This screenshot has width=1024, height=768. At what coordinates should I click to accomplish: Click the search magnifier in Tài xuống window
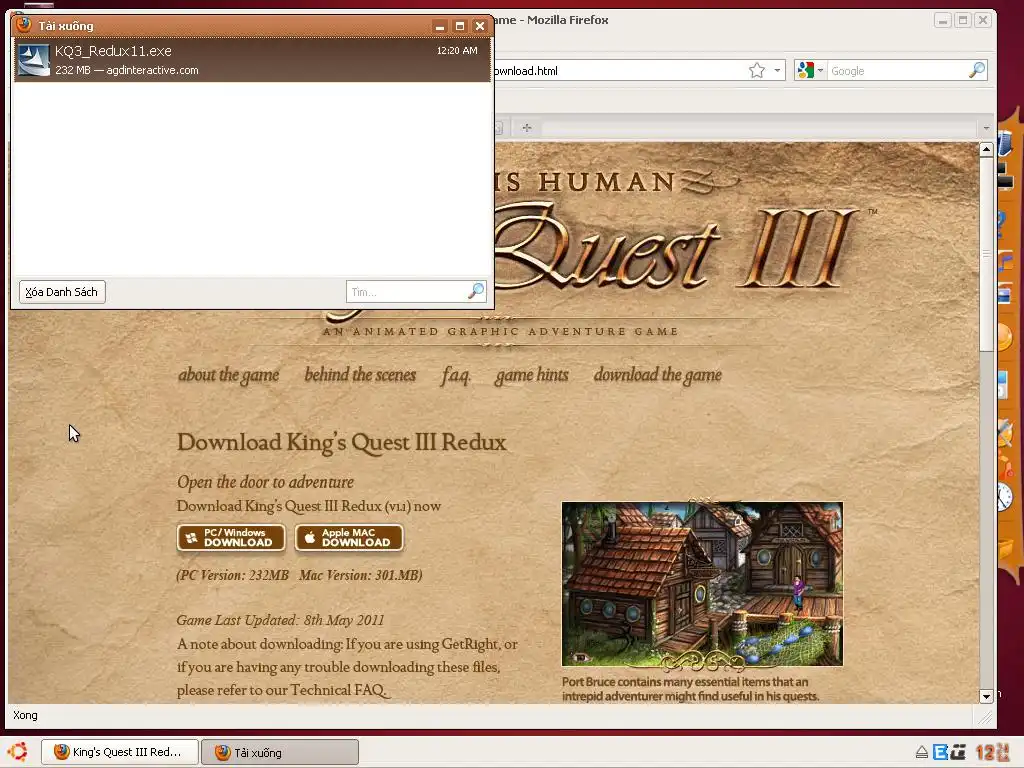click(476, 291)
